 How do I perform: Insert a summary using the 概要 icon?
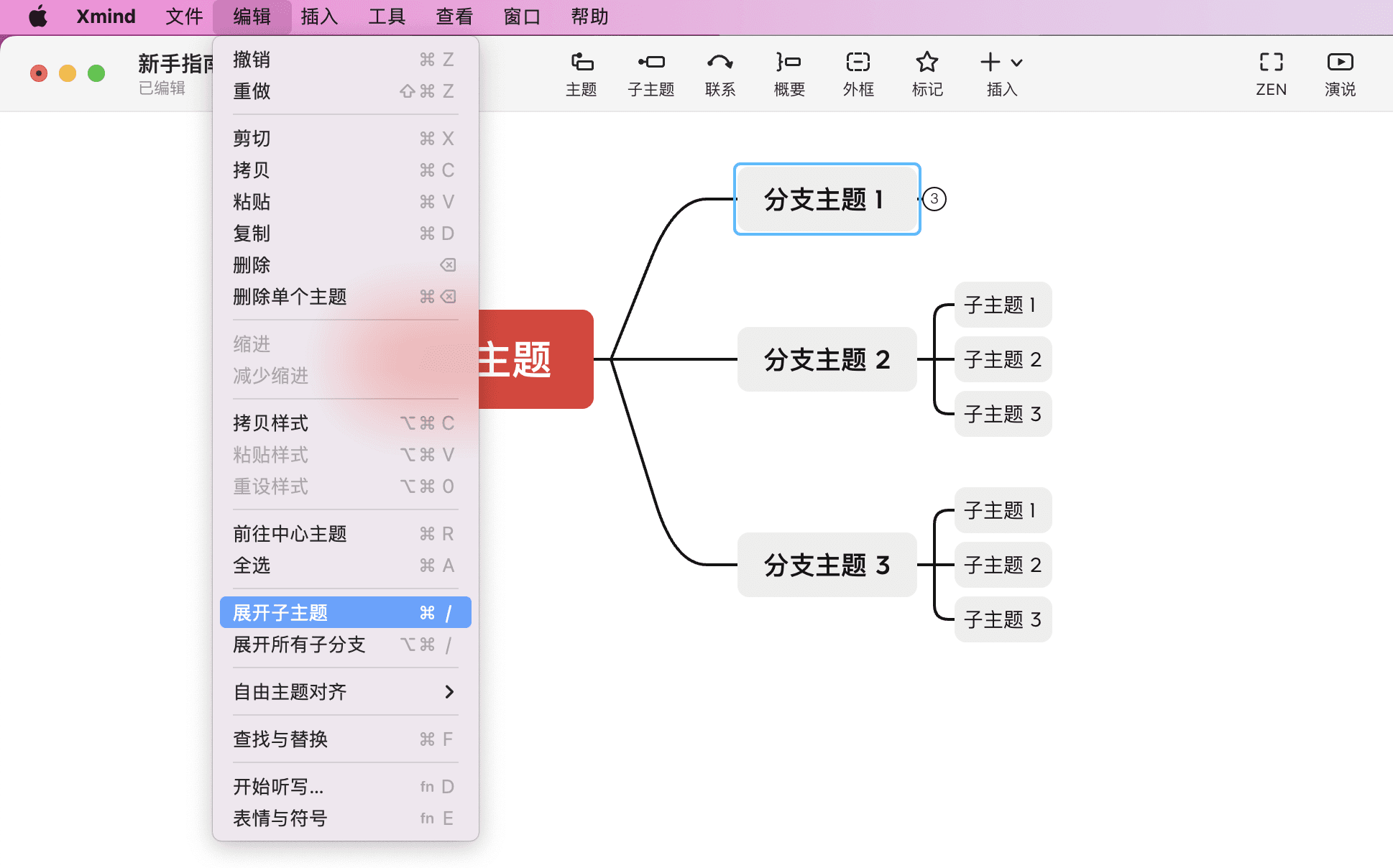tap(789, 73)
